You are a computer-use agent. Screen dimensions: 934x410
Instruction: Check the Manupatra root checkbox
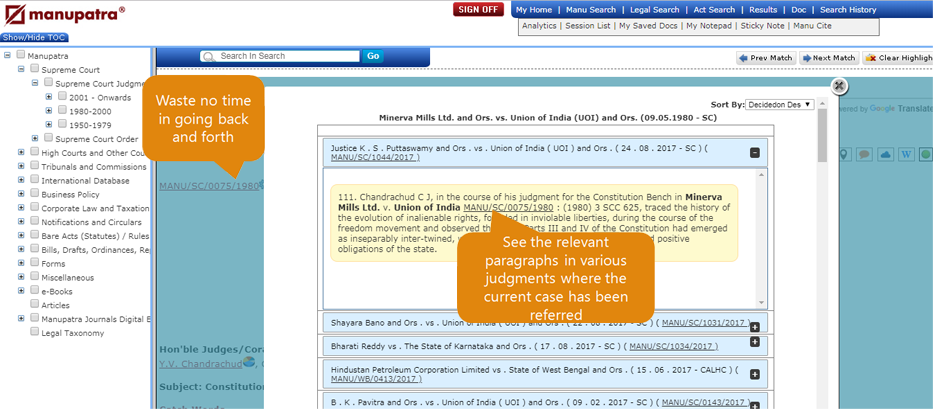click(21, 55)
